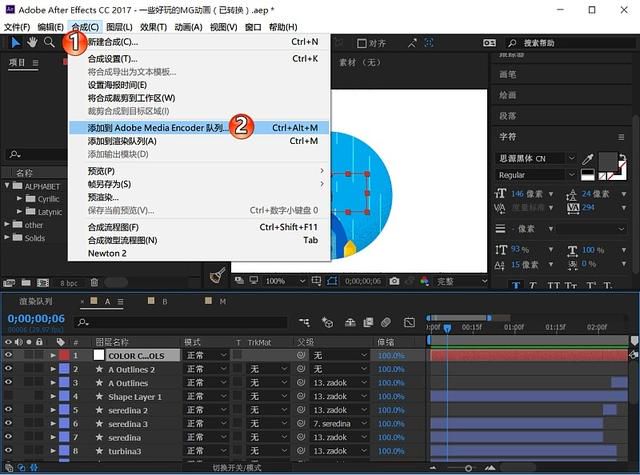Select the Hand tool
640x475 pixels.
coord(32,42)
